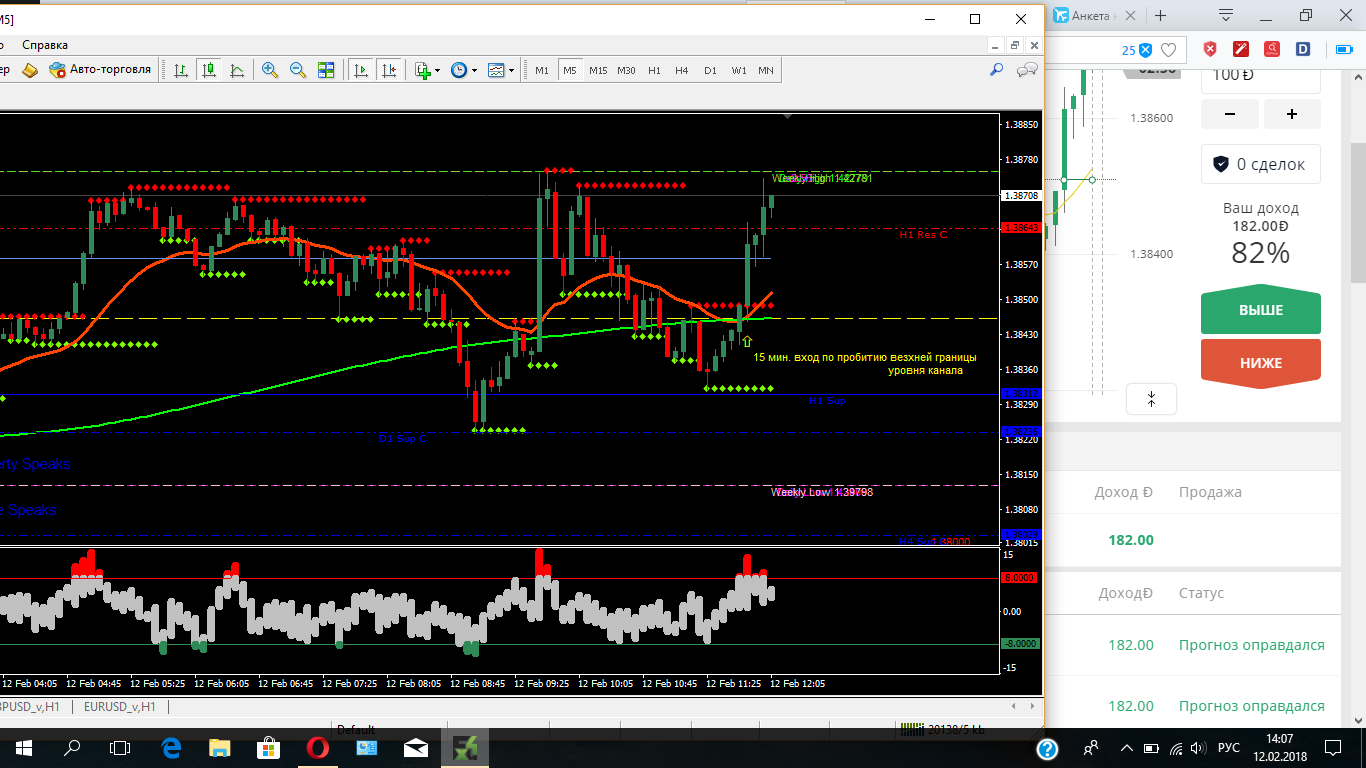
Task: Zoom in on the chart
Action: [270, 70]
